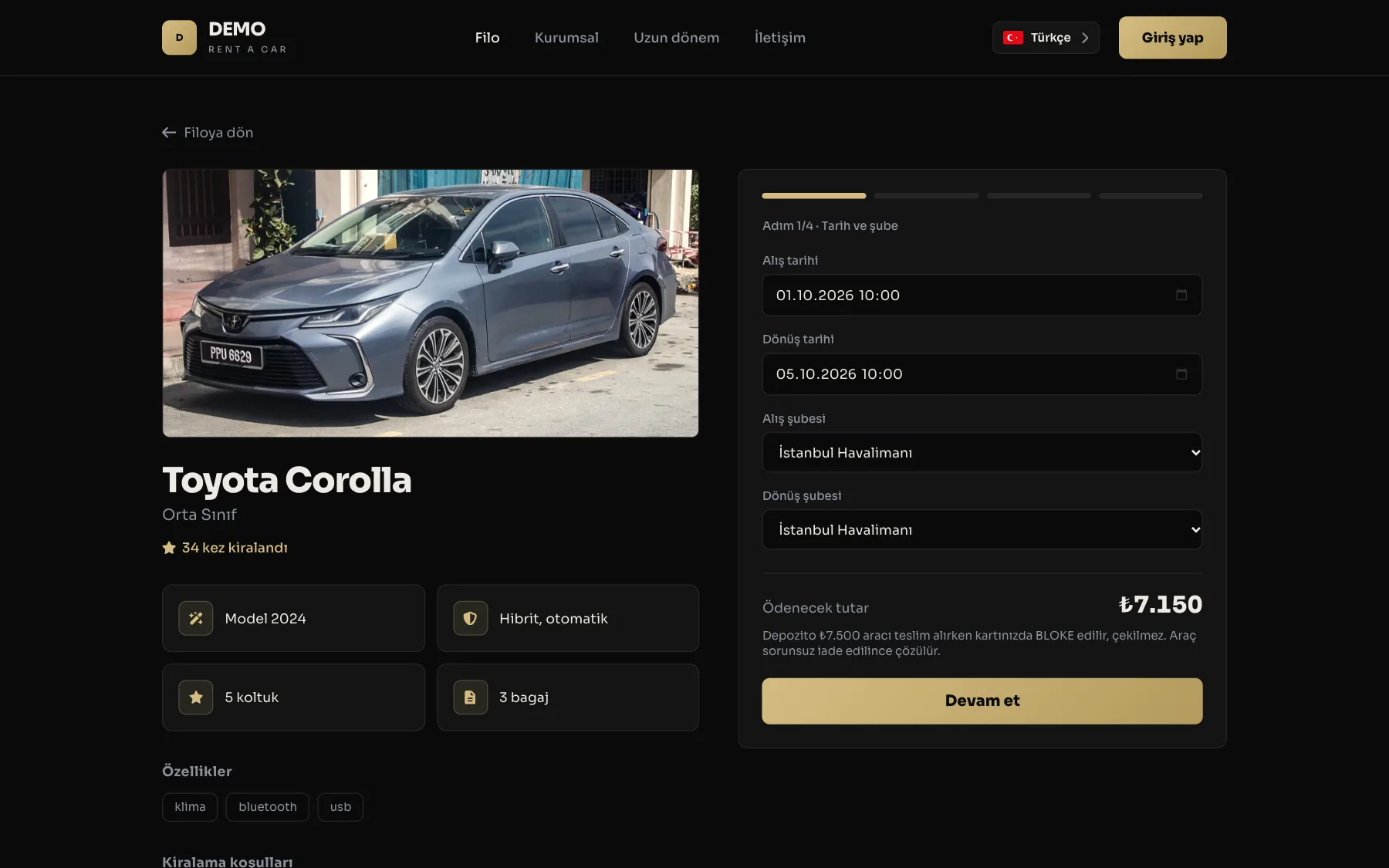
Task: Click the 34 kez kiralandı text
Action: point(235,548)
